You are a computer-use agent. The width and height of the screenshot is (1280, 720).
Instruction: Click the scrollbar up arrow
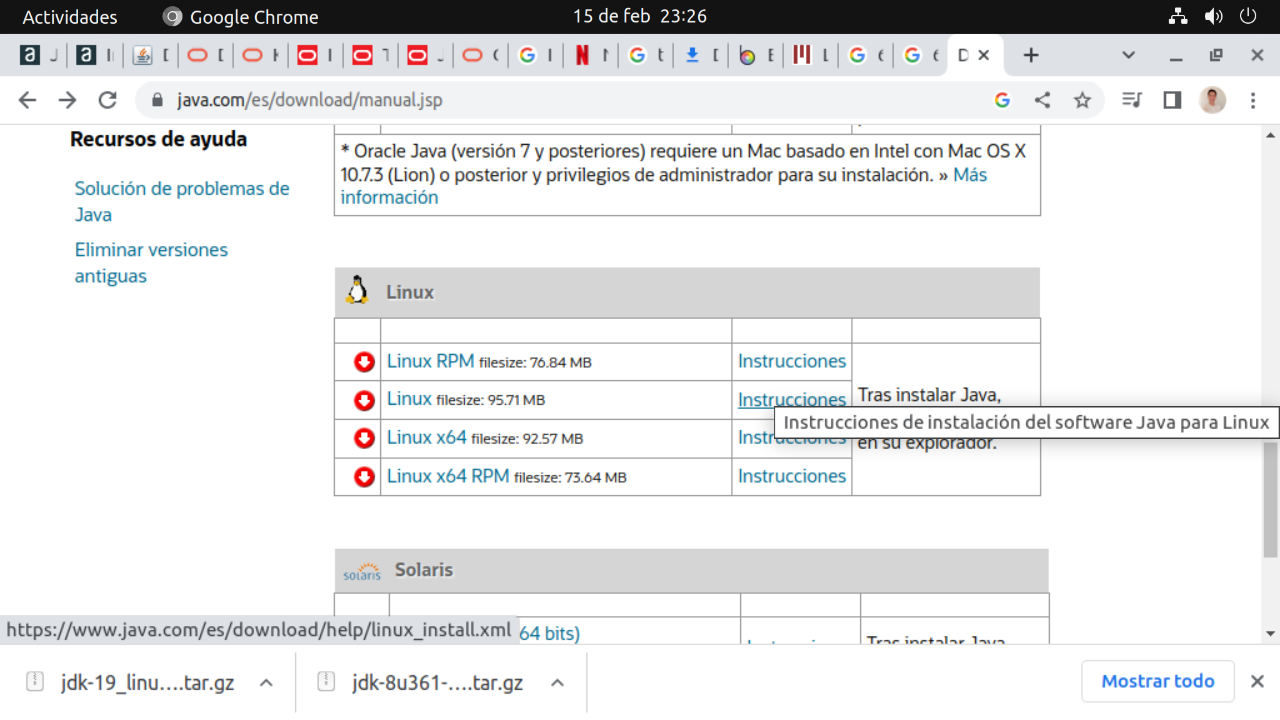[x=1271, y=134]
